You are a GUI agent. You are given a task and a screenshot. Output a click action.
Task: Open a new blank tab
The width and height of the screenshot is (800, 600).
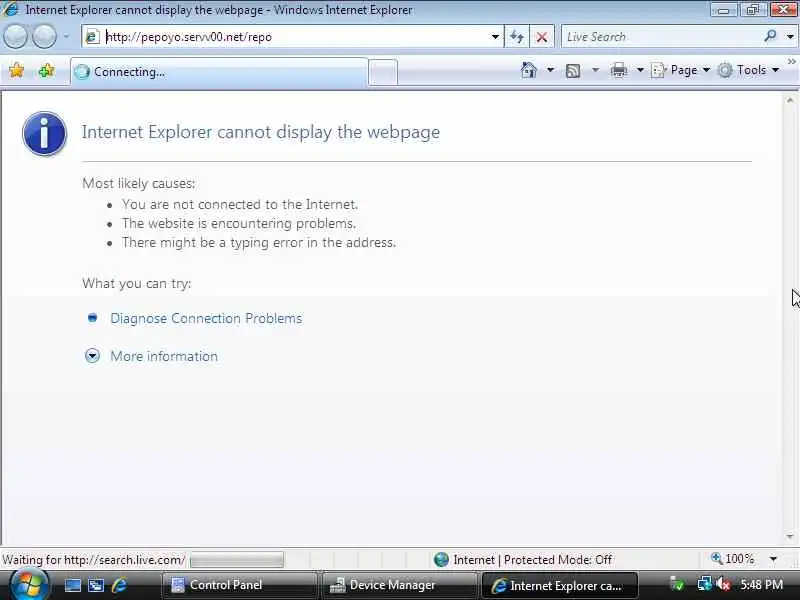(x=383, y=72)
